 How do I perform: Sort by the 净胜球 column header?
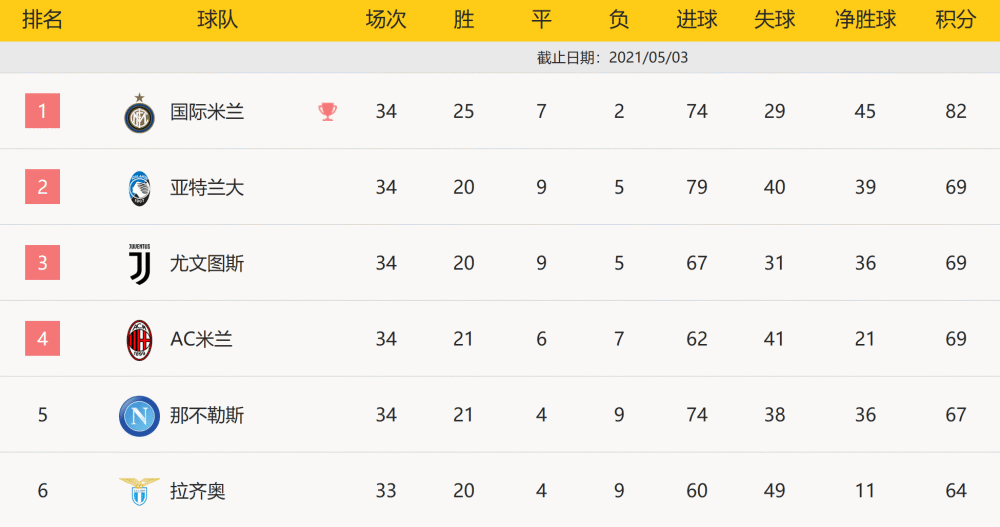(865, 20)
